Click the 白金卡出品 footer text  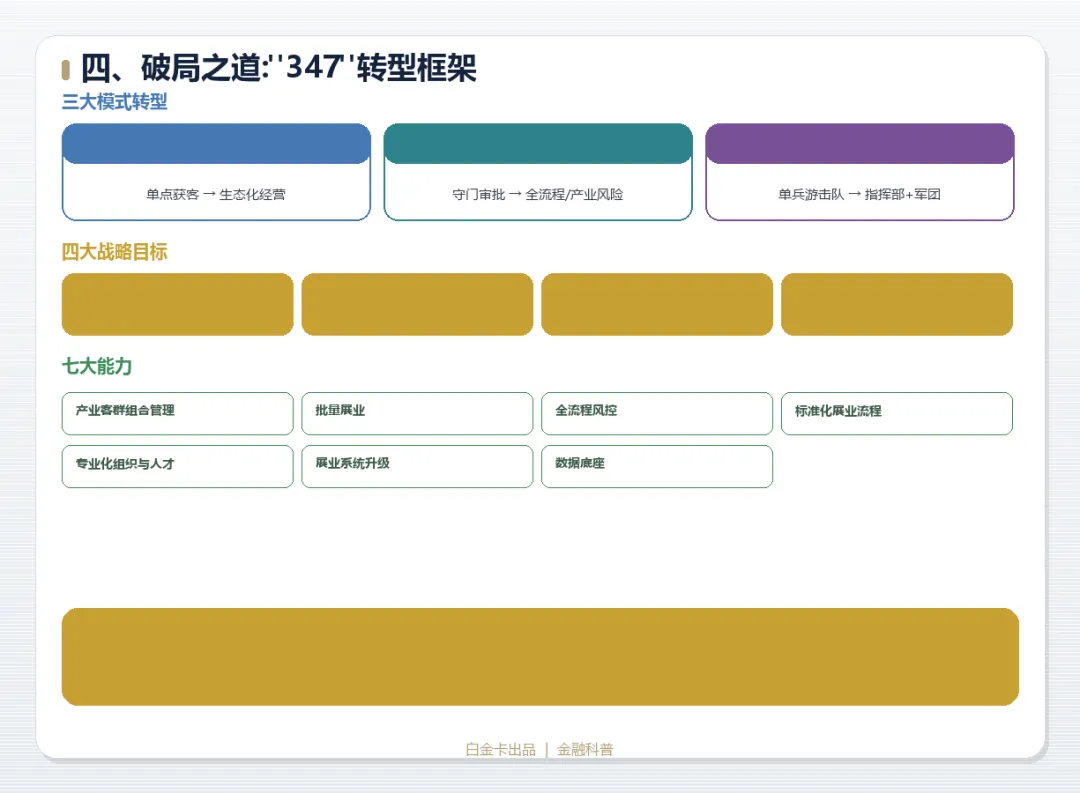pyautogui.click(x=501, y=750)
